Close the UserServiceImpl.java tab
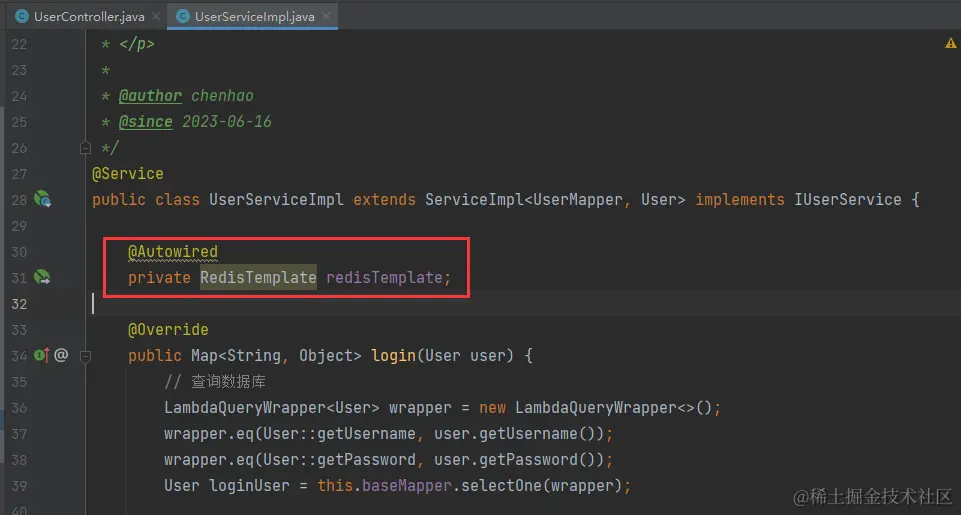961x515 pixels. tap(326, 17)
